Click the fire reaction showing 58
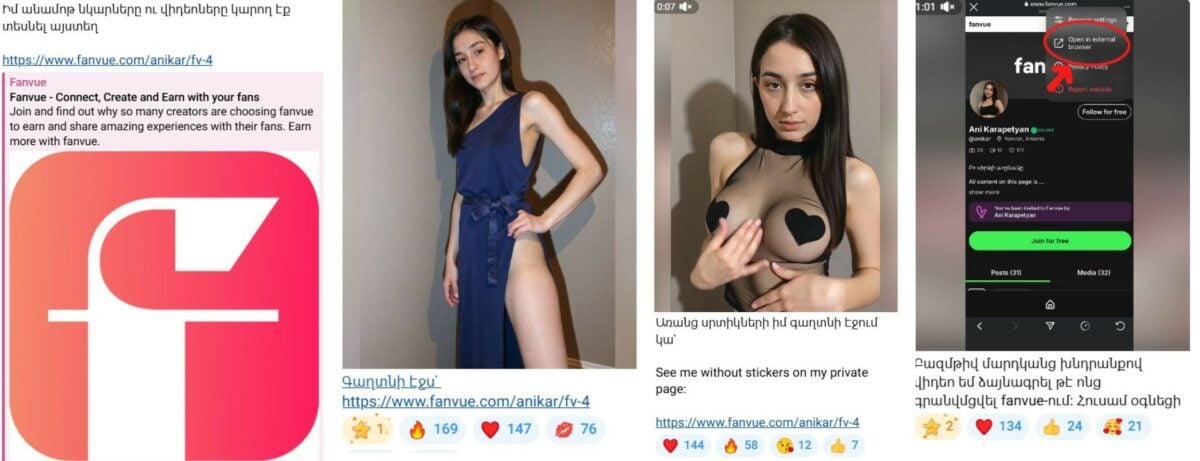 click(x=739, y=445)
